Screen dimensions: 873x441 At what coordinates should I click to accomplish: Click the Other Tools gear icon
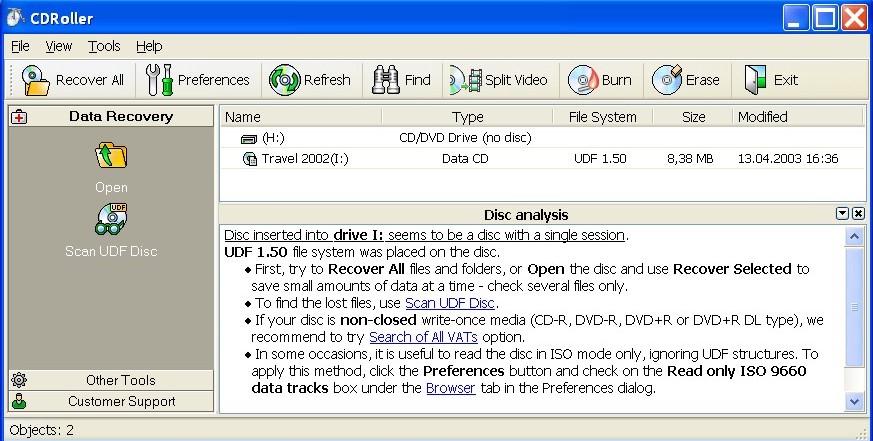pos(19,380)
